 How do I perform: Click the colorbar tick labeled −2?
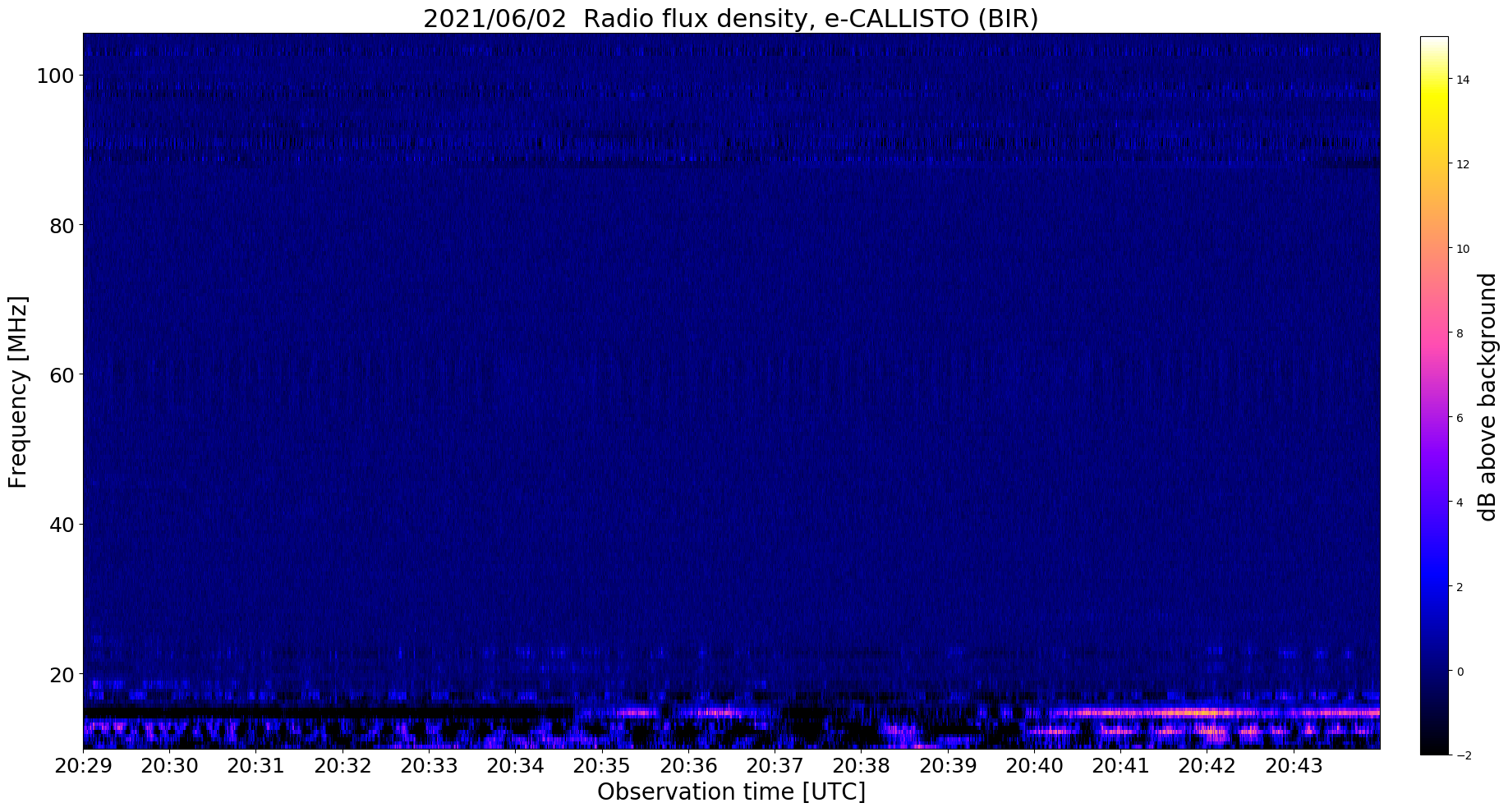(1463, 756)
